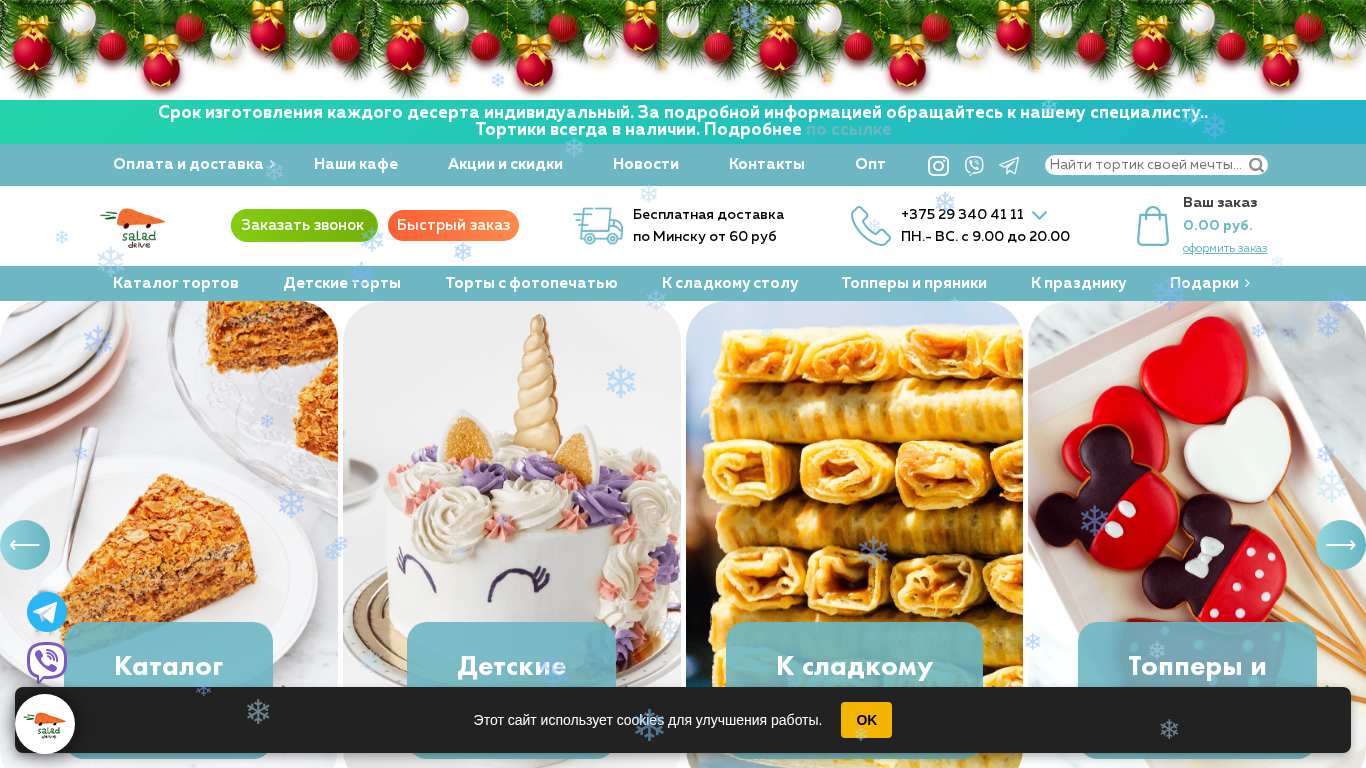Go to previous slide with left arrow
The height and width of the screenshot is (768, 1366).
coord(25,545)
